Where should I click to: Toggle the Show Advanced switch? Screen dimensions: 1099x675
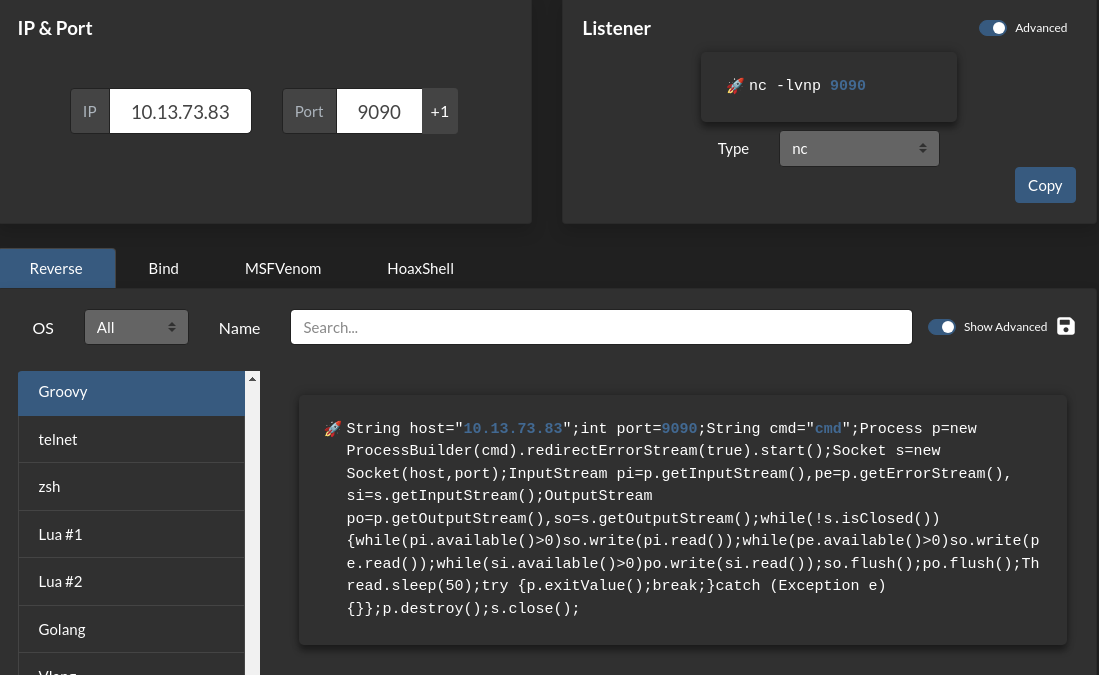click(941, 327)
